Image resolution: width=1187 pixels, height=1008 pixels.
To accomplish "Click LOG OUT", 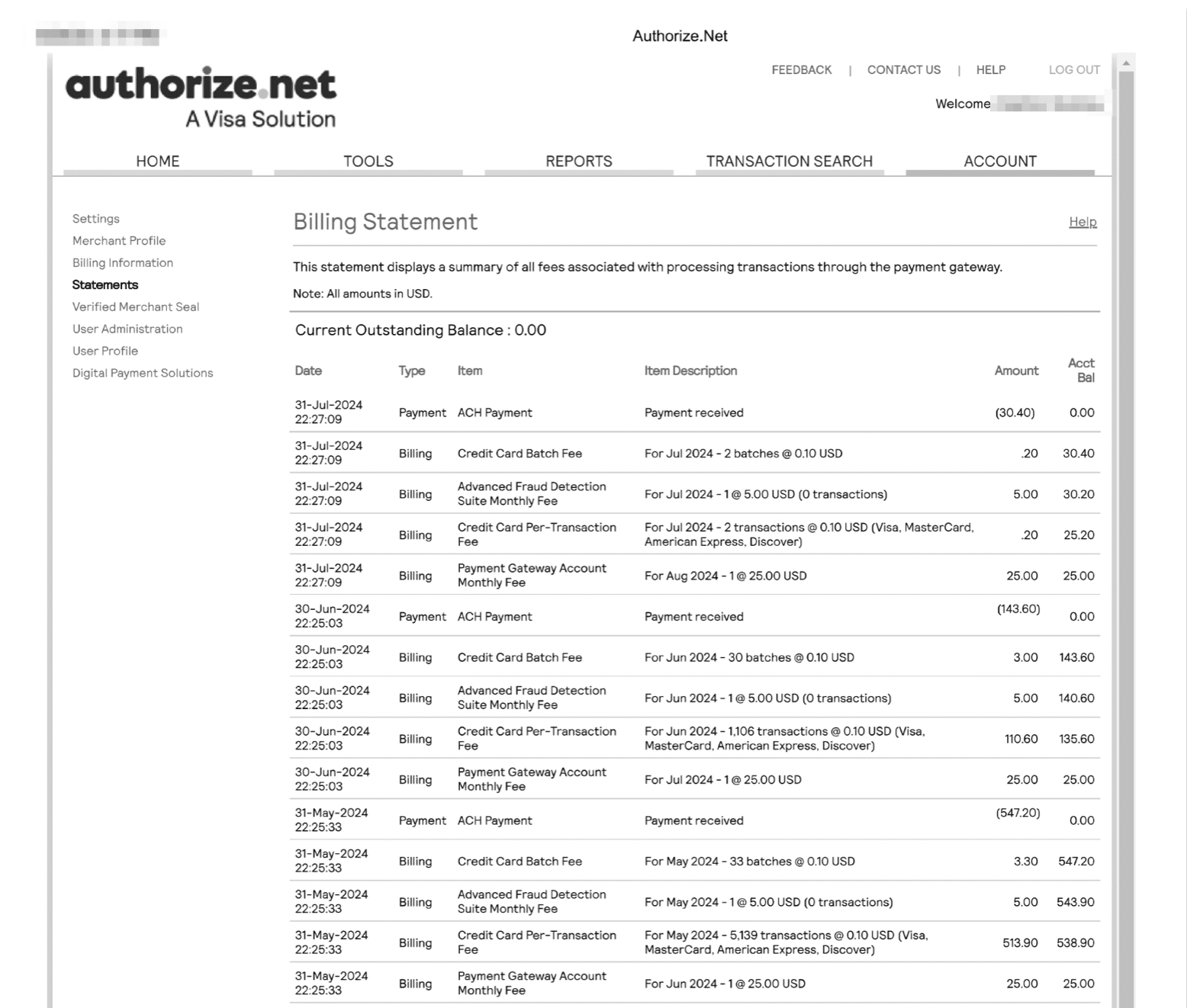I will pyautogui.click(x=1074, y=69).
